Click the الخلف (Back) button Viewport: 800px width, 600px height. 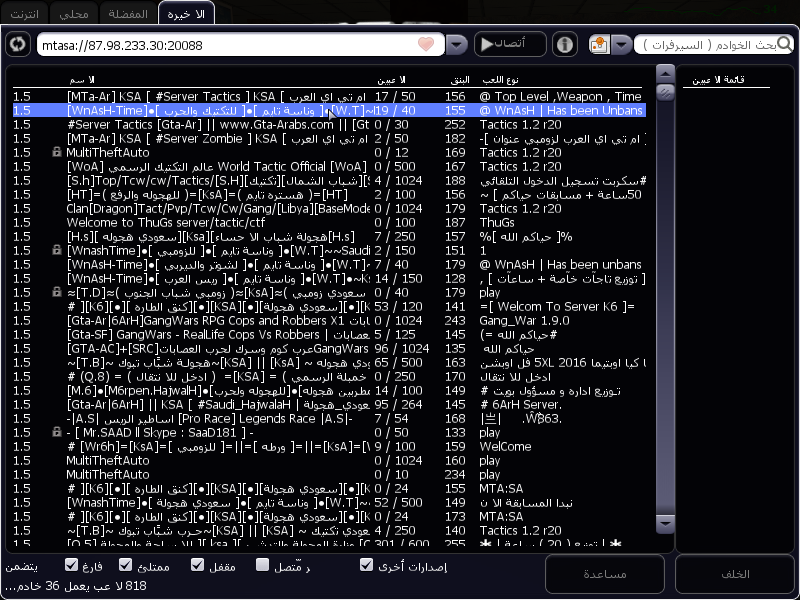click(x=734, y=574)
